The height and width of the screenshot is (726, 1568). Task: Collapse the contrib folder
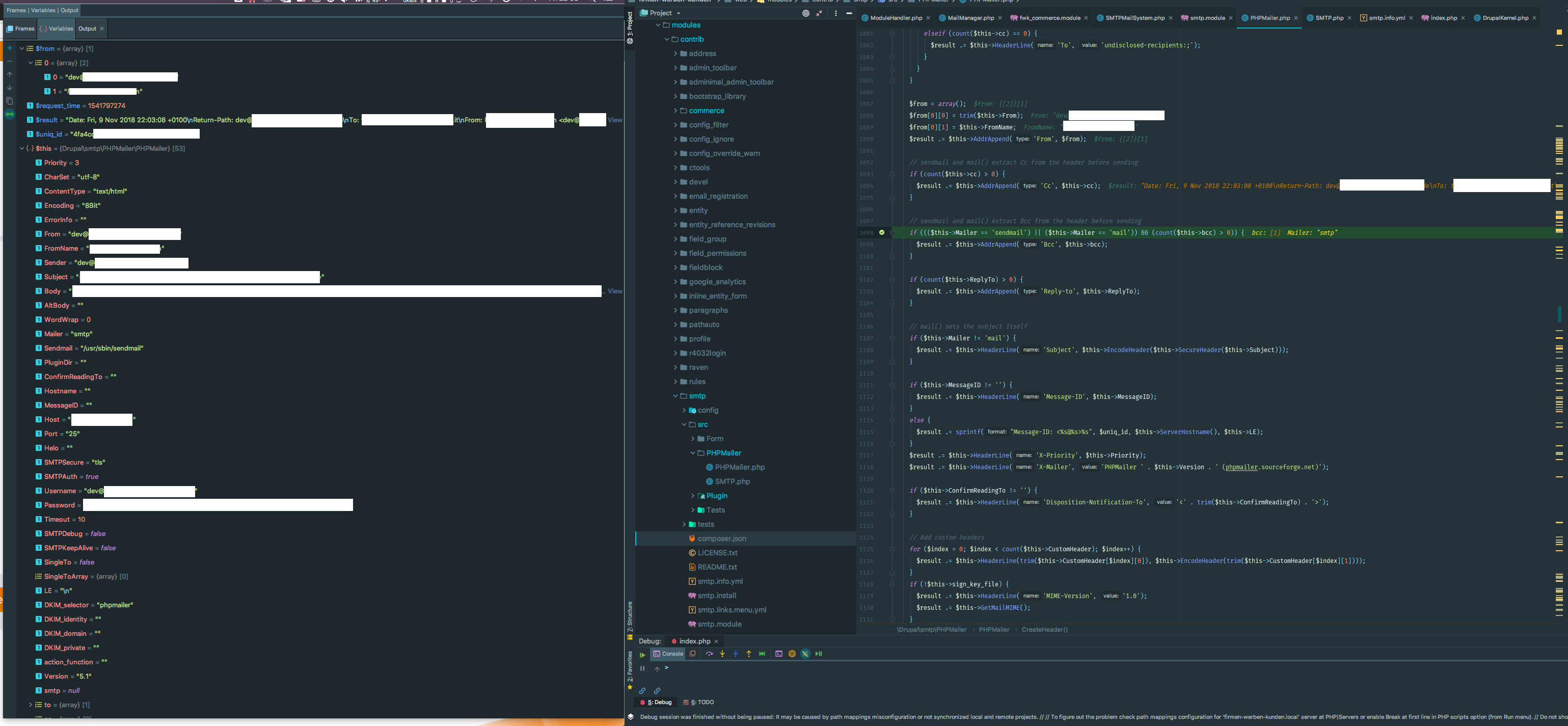click(667, 40)
